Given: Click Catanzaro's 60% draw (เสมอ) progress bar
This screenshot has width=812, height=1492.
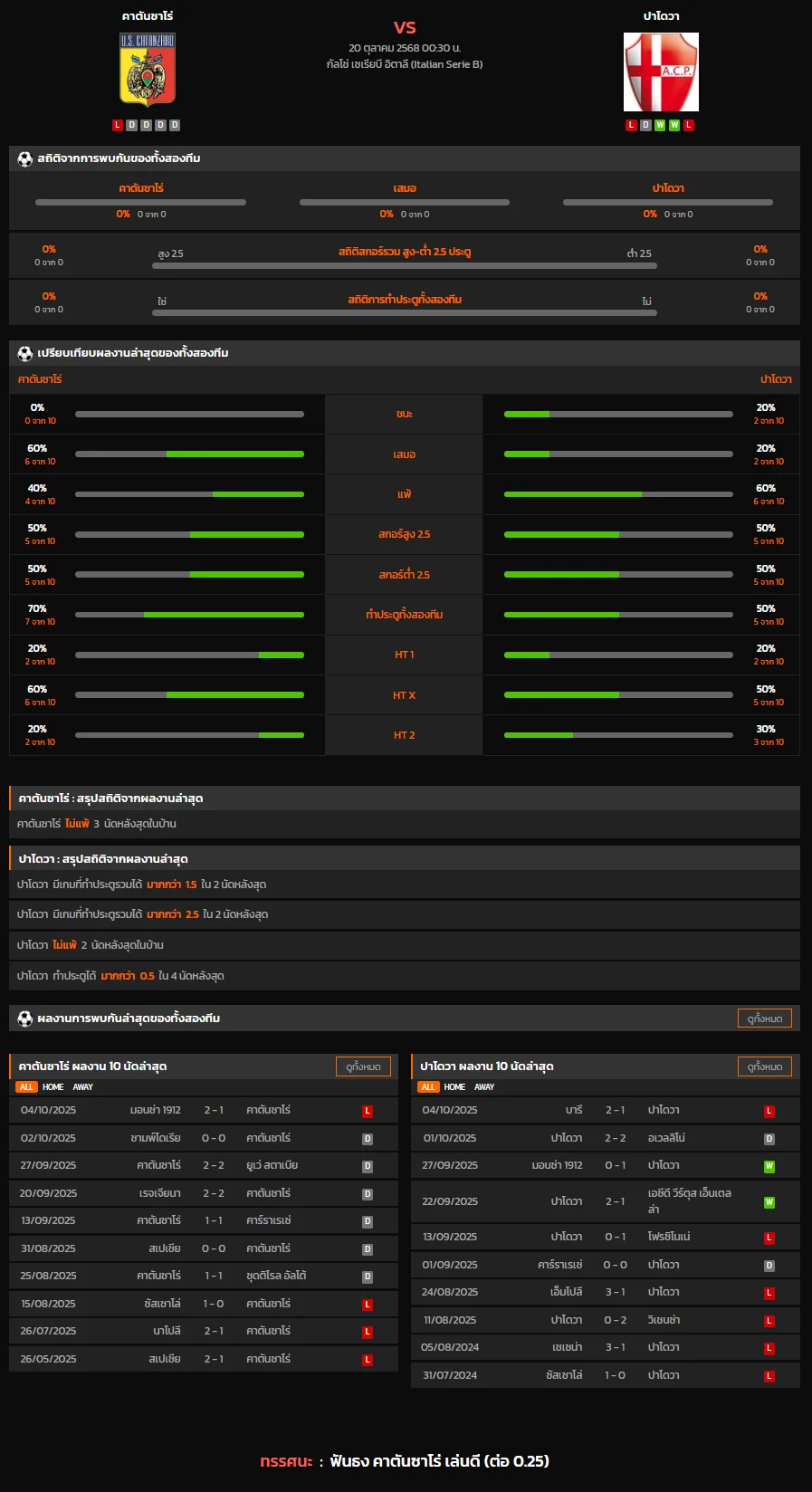Looking at the screenshot, I should tap(189, 454).
